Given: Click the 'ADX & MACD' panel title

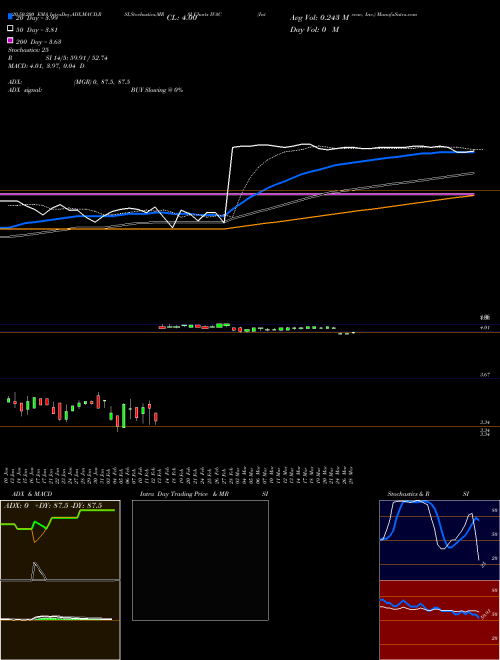Looking at the screenshot, I should click(32, 494).
